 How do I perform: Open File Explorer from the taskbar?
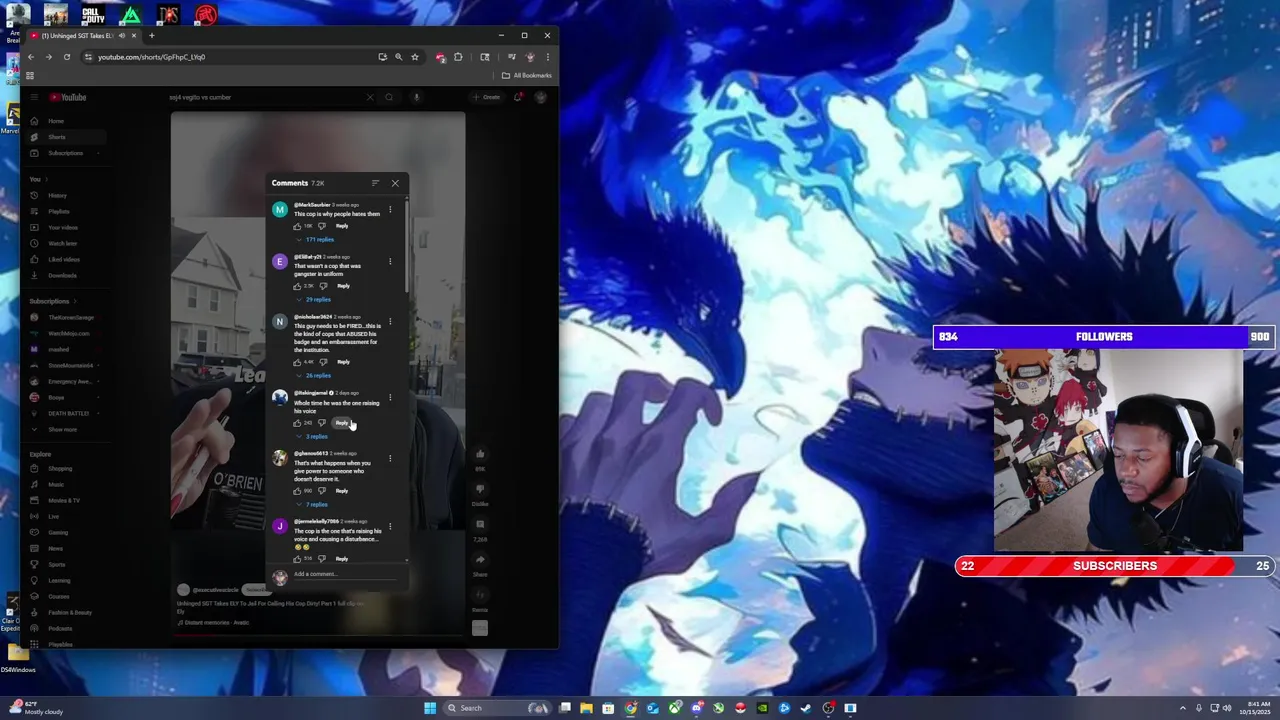click(x=587, y=708)
